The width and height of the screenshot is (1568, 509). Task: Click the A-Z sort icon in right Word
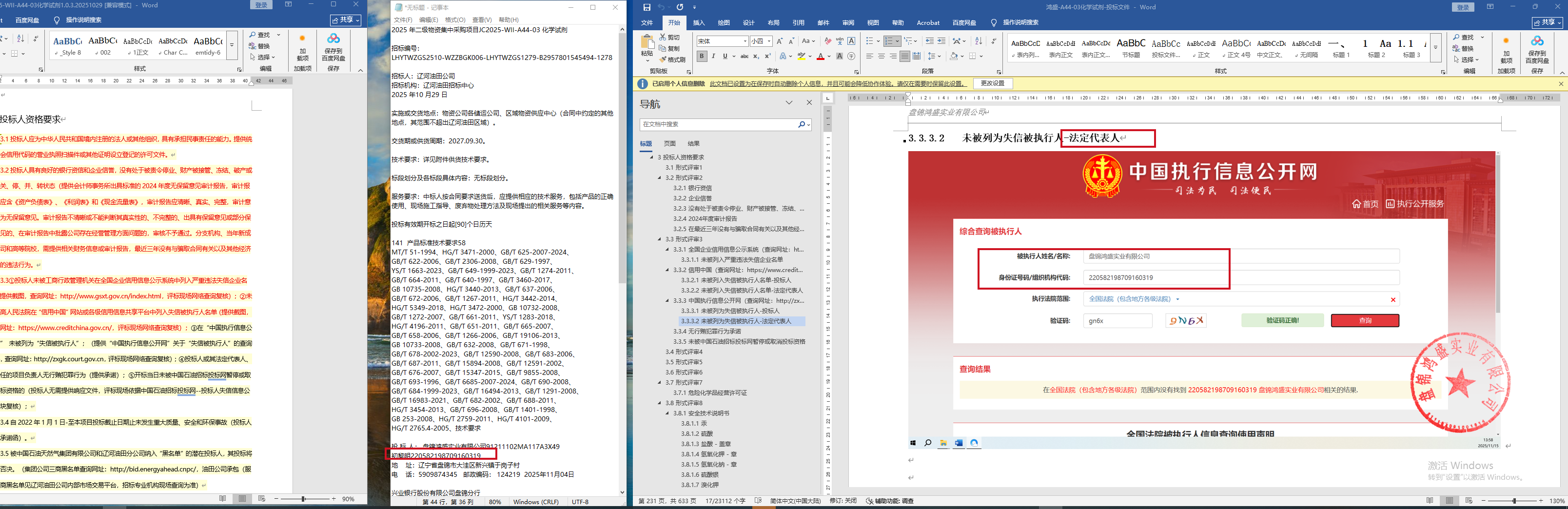979,41
